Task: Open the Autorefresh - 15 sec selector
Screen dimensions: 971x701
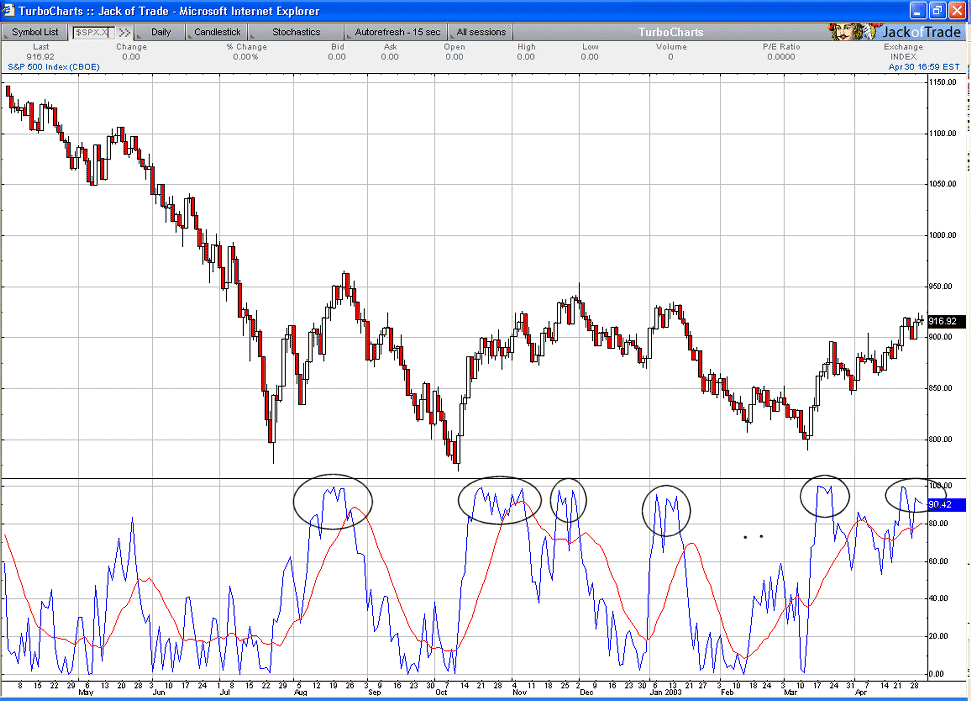Action: (397, 32)
